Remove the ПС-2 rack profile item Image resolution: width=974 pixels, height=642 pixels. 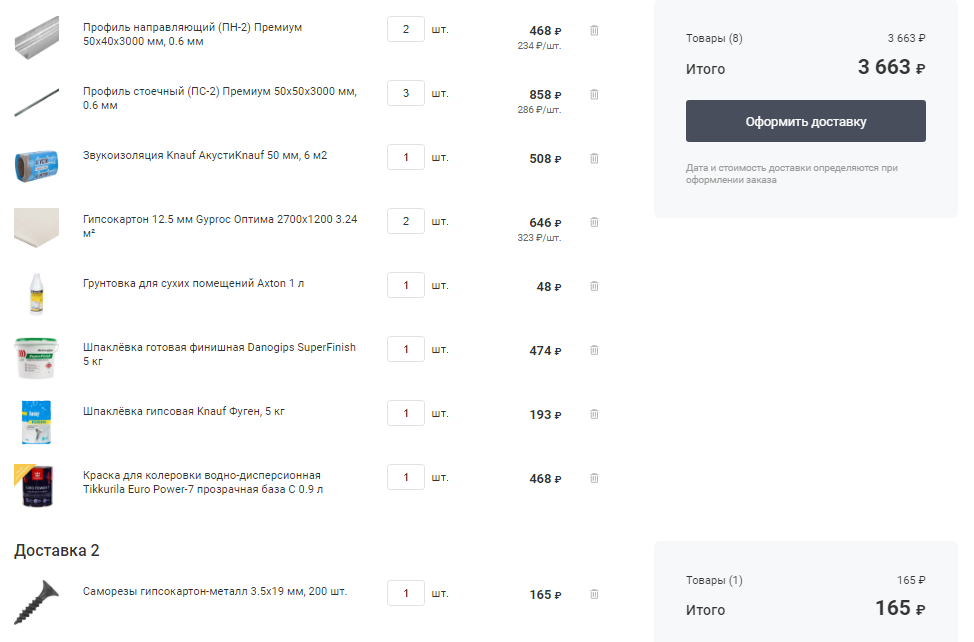(594, 94)
